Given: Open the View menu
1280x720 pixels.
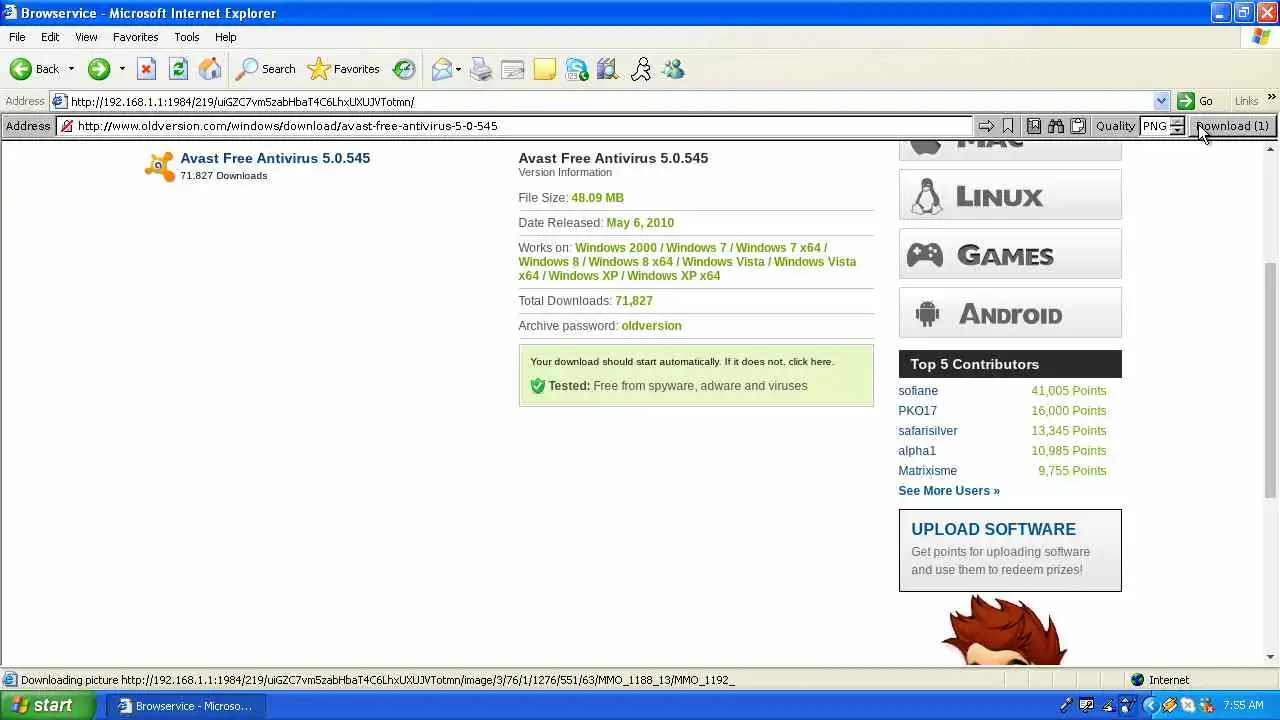Looking at the screenshot, I should pyautogui.click(x=86, y=37).
